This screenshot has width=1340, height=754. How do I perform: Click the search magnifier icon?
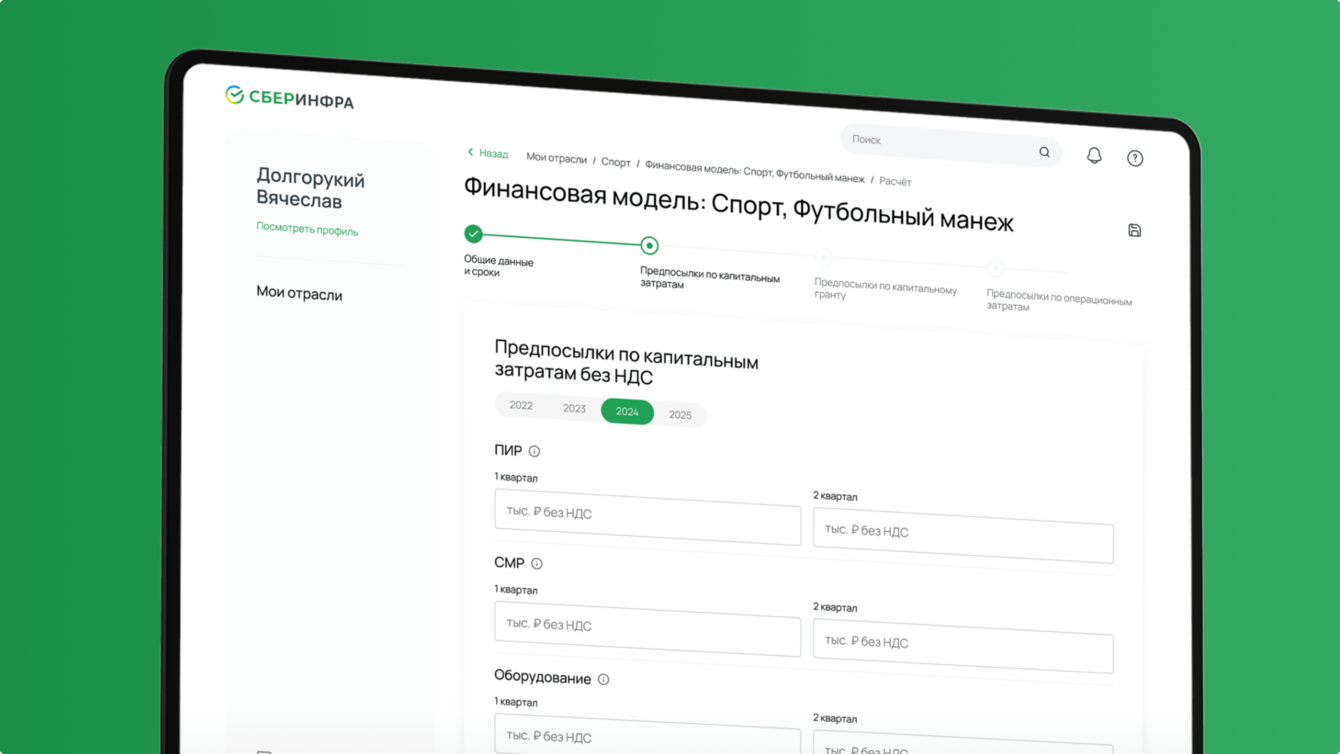(1043, 151)
